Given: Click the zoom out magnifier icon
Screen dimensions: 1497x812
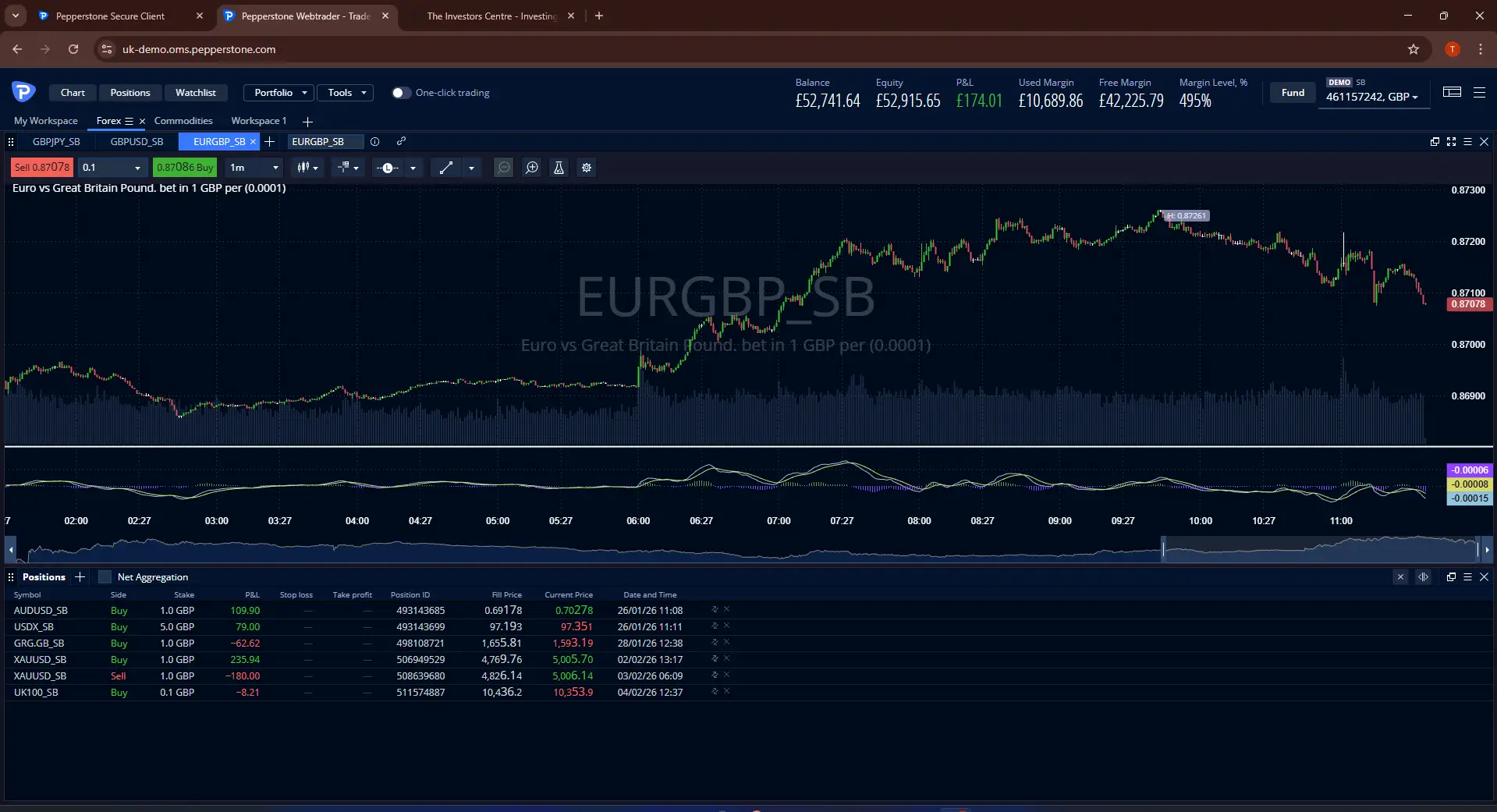Looking at the screenshot, I should tap(503, 168).
